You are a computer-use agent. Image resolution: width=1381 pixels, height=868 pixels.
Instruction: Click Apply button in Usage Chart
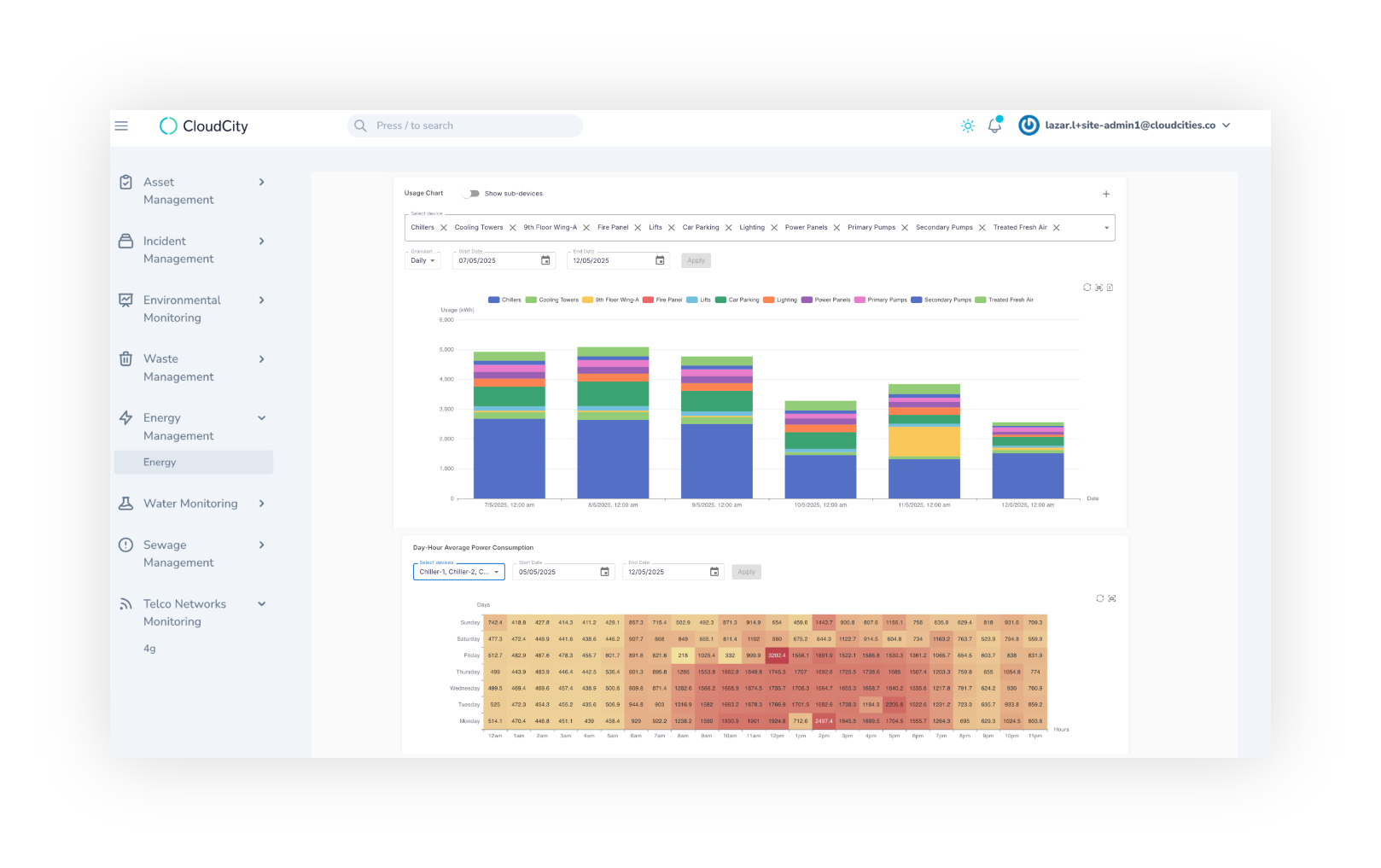click(696, 261)
